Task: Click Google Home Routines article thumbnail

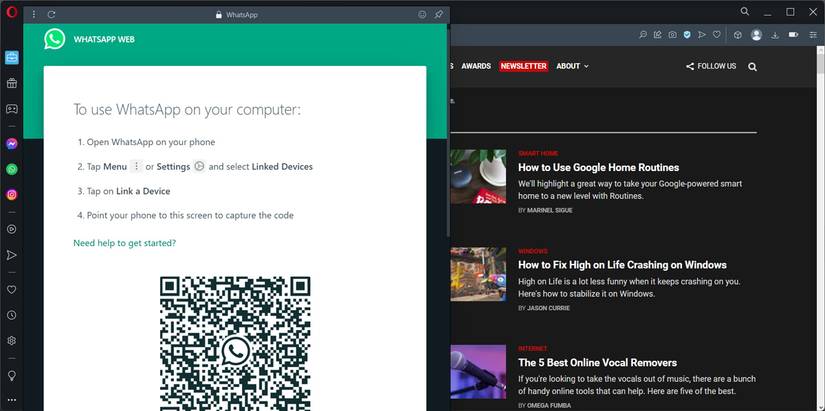Action: coord(478,176)
